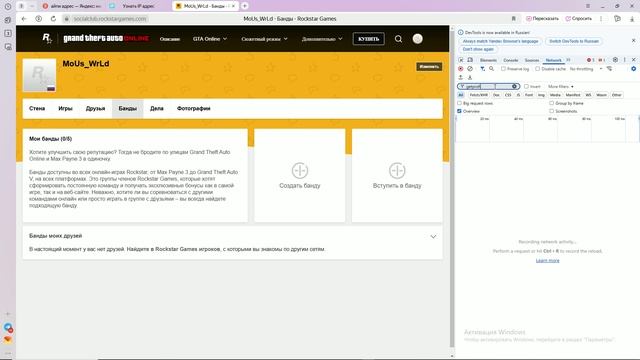Open the Console tab in DevTools
640x360 pixels.
(x=511, y=60)
